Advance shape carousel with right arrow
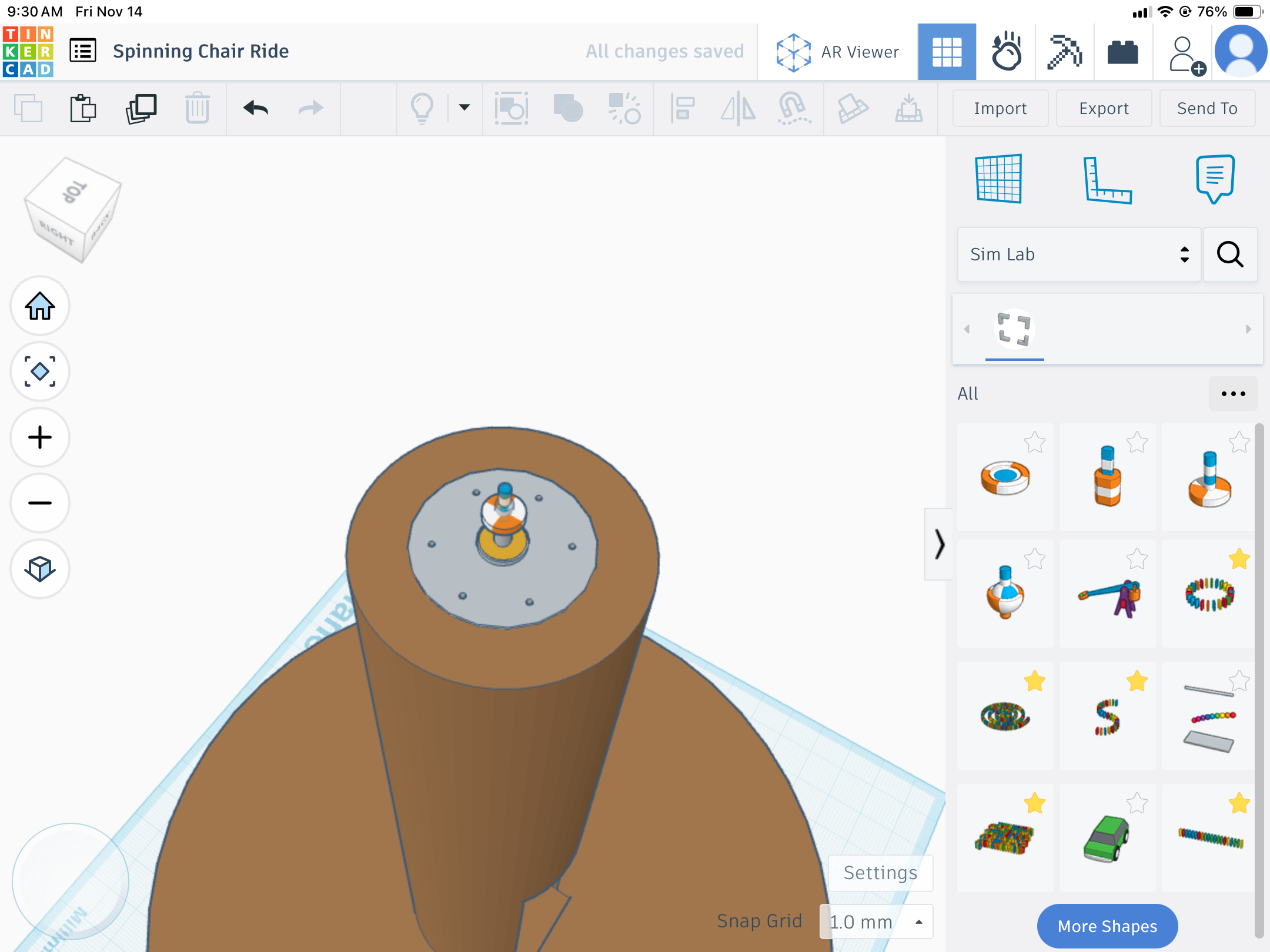The image size is (1270, 952). [1248, 329]
